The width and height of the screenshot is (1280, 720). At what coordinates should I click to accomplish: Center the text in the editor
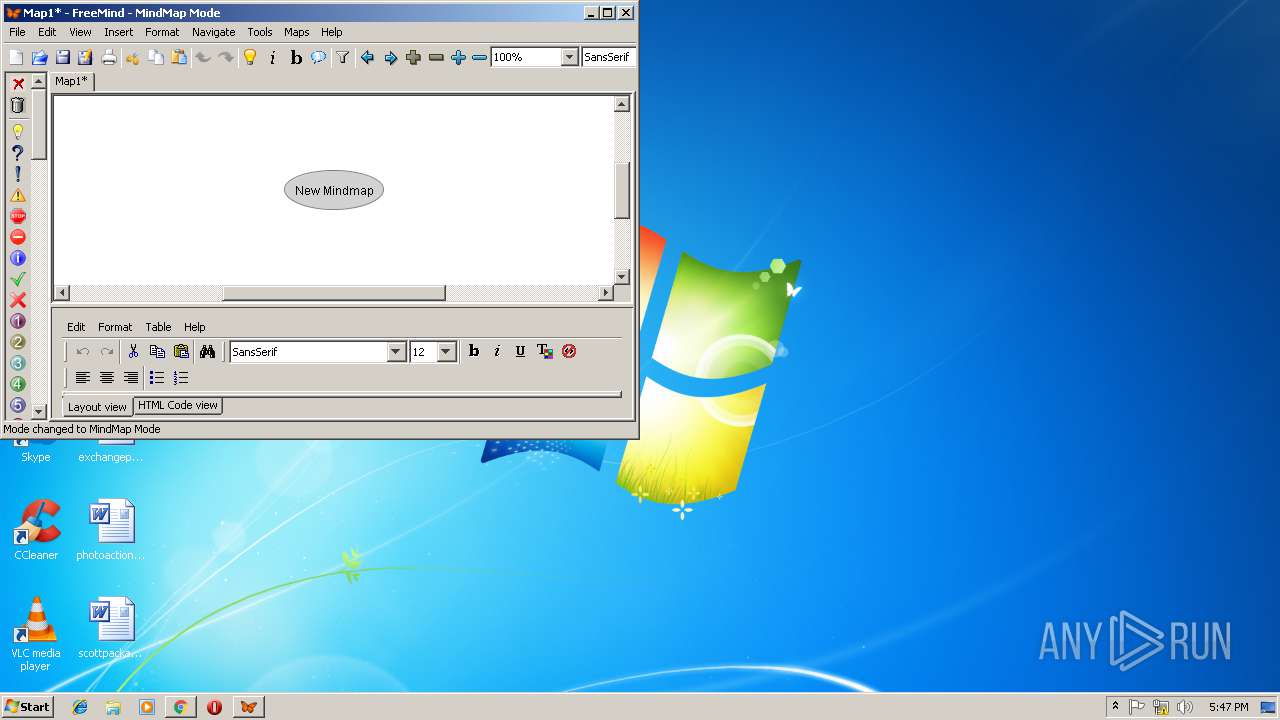coord(107,378)
